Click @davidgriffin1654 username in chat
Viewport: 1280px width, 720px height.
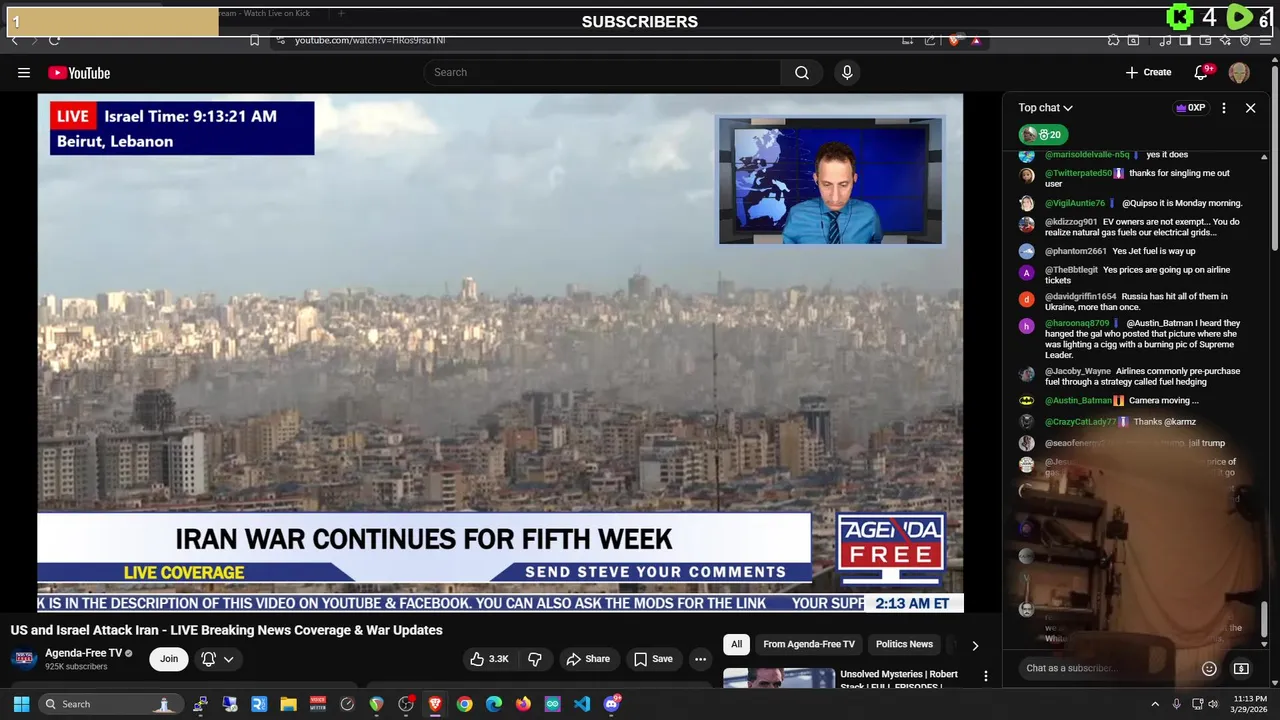[x=1080, y=296]
